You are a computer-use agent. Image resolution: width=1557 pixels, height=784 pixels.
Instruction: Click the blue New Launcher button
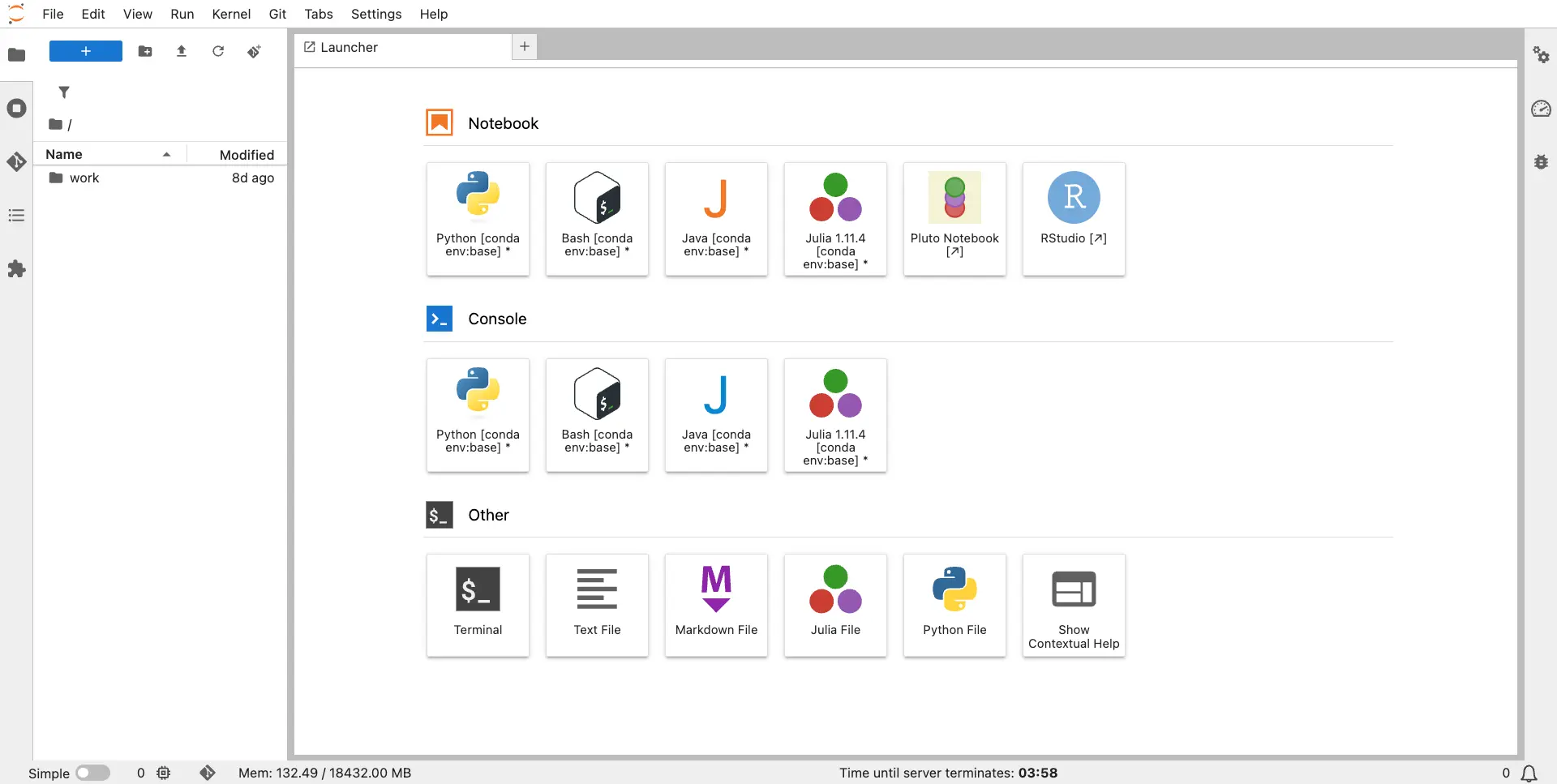tap(85, 52)
